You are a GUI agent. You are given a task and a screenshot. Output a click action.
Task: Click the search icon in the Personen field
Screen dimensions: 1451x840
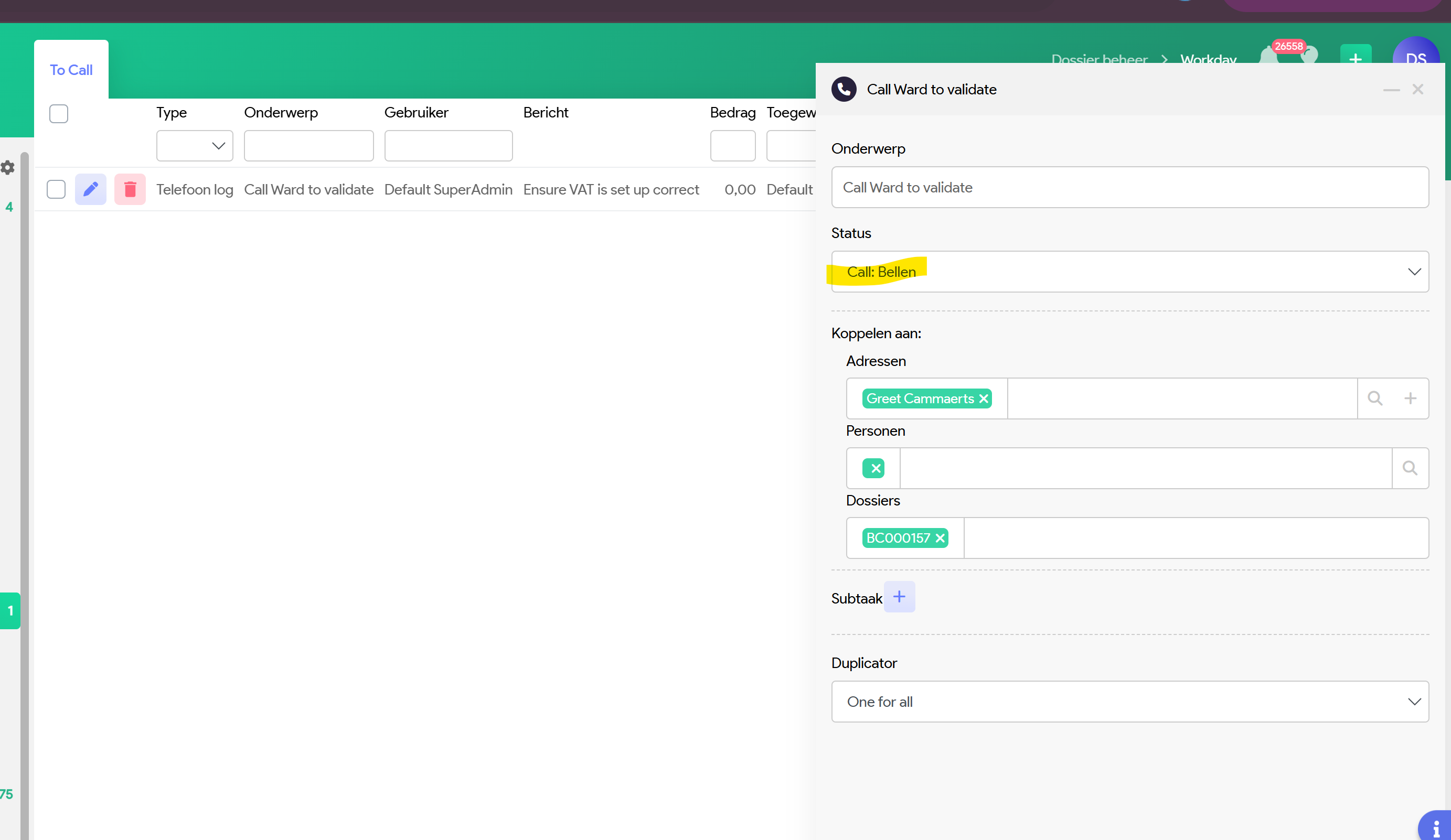[x=1410, y=468]
